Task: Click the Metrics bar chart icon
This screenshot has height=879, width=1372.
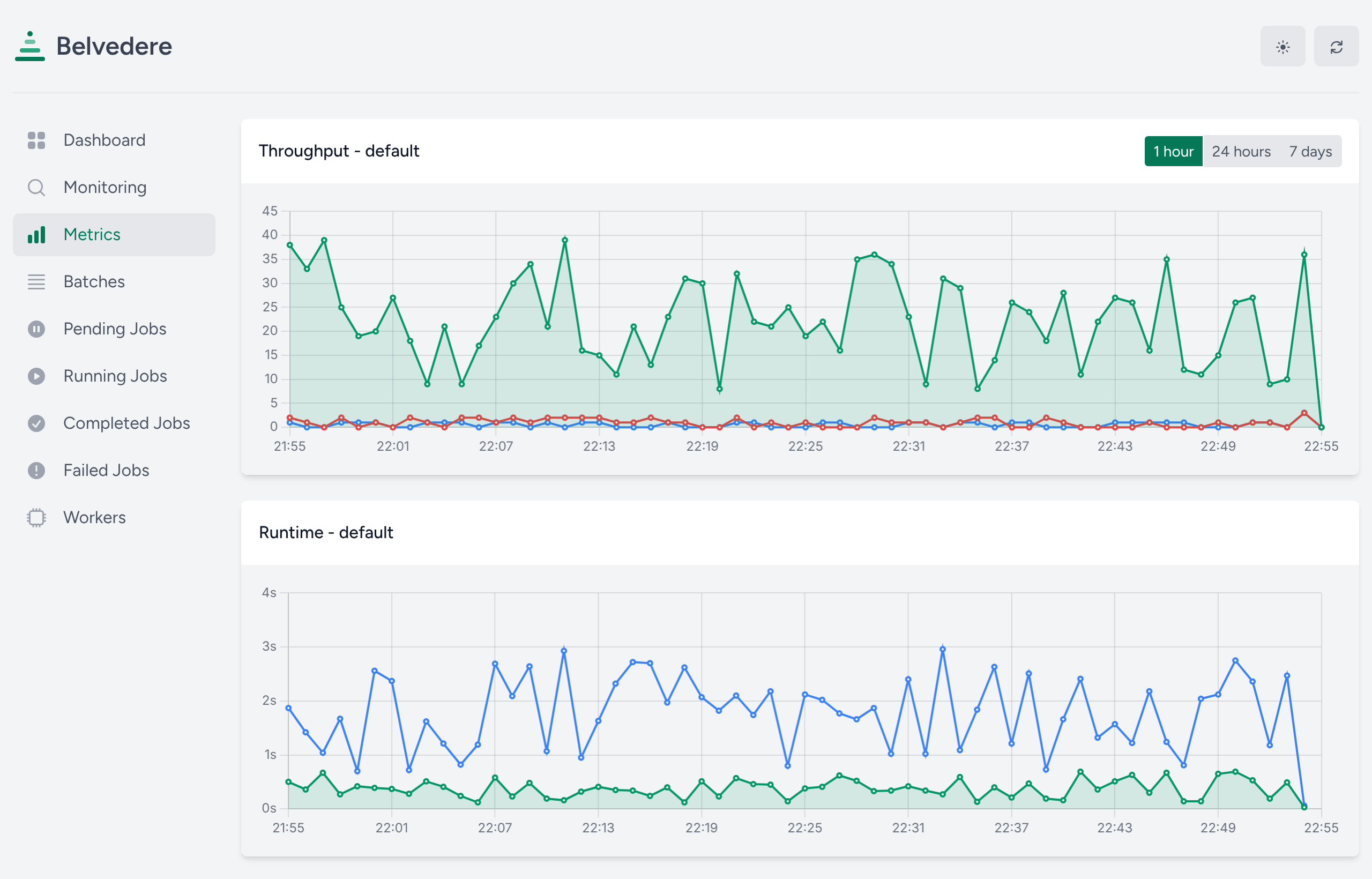Action: [x=36, y=235]
